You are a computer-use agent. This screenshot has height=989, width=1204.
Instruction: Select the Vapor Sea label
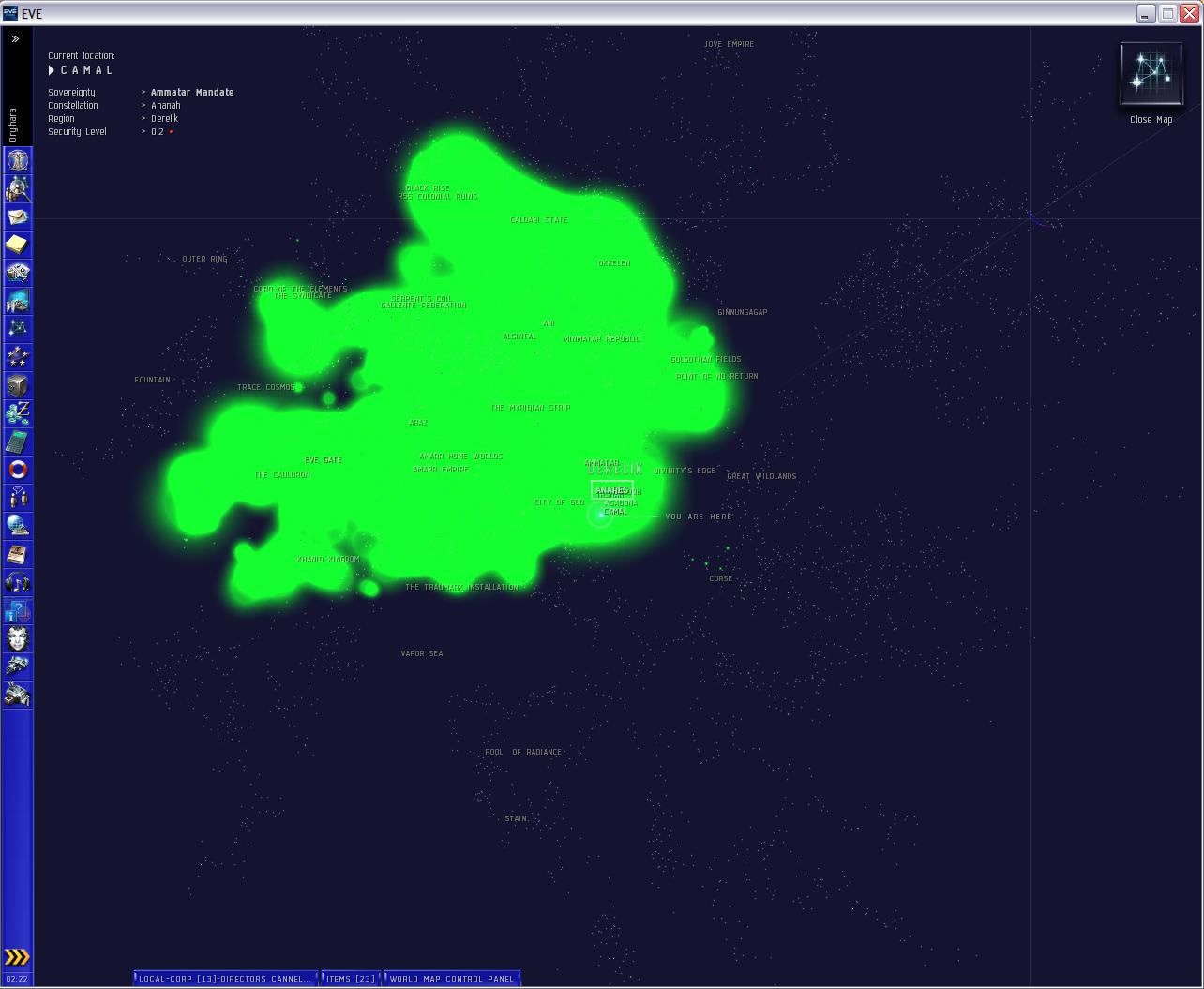[x=422, y=653]
